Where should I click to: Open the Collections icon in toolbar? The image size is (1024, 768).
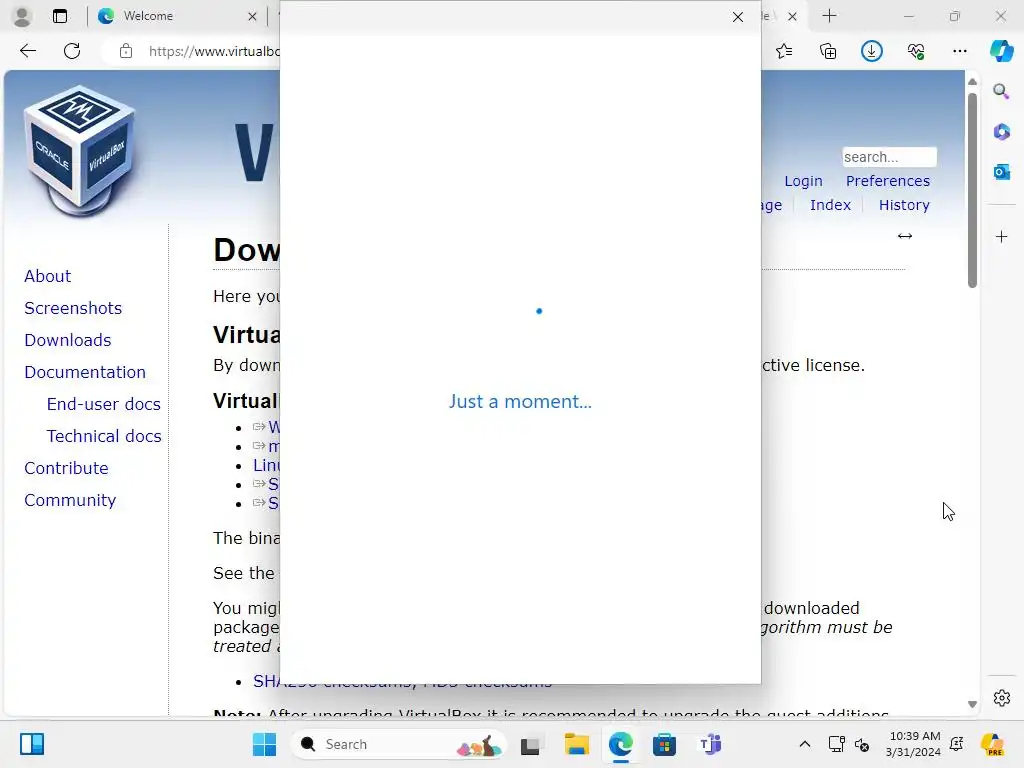[828, 51]
